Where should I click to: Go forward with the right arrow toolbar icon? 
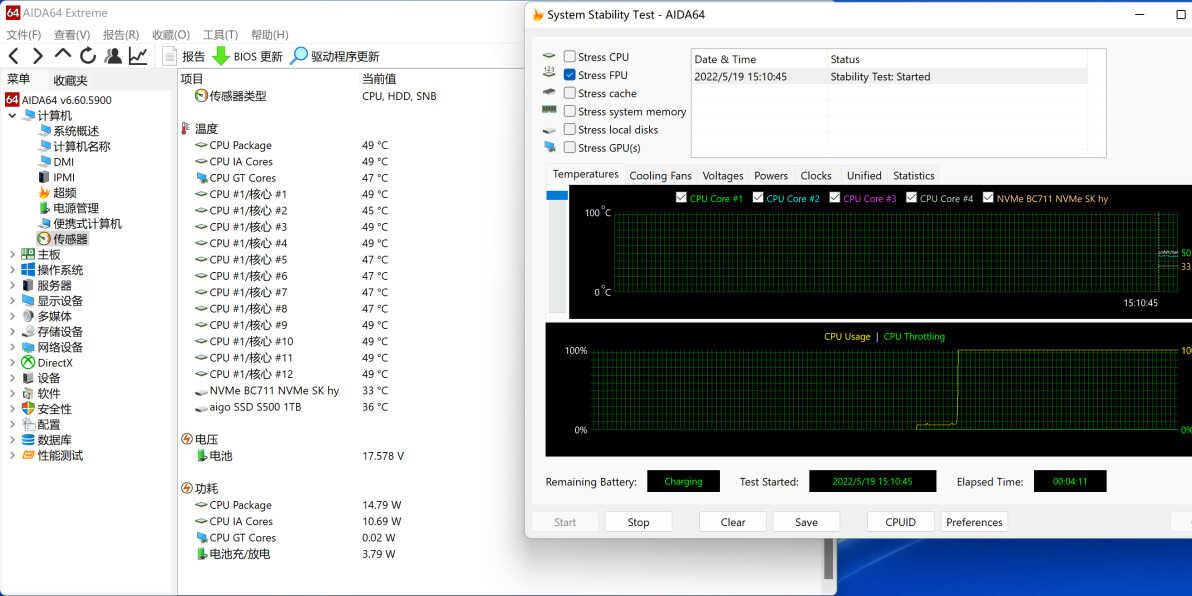click(37, 55)
